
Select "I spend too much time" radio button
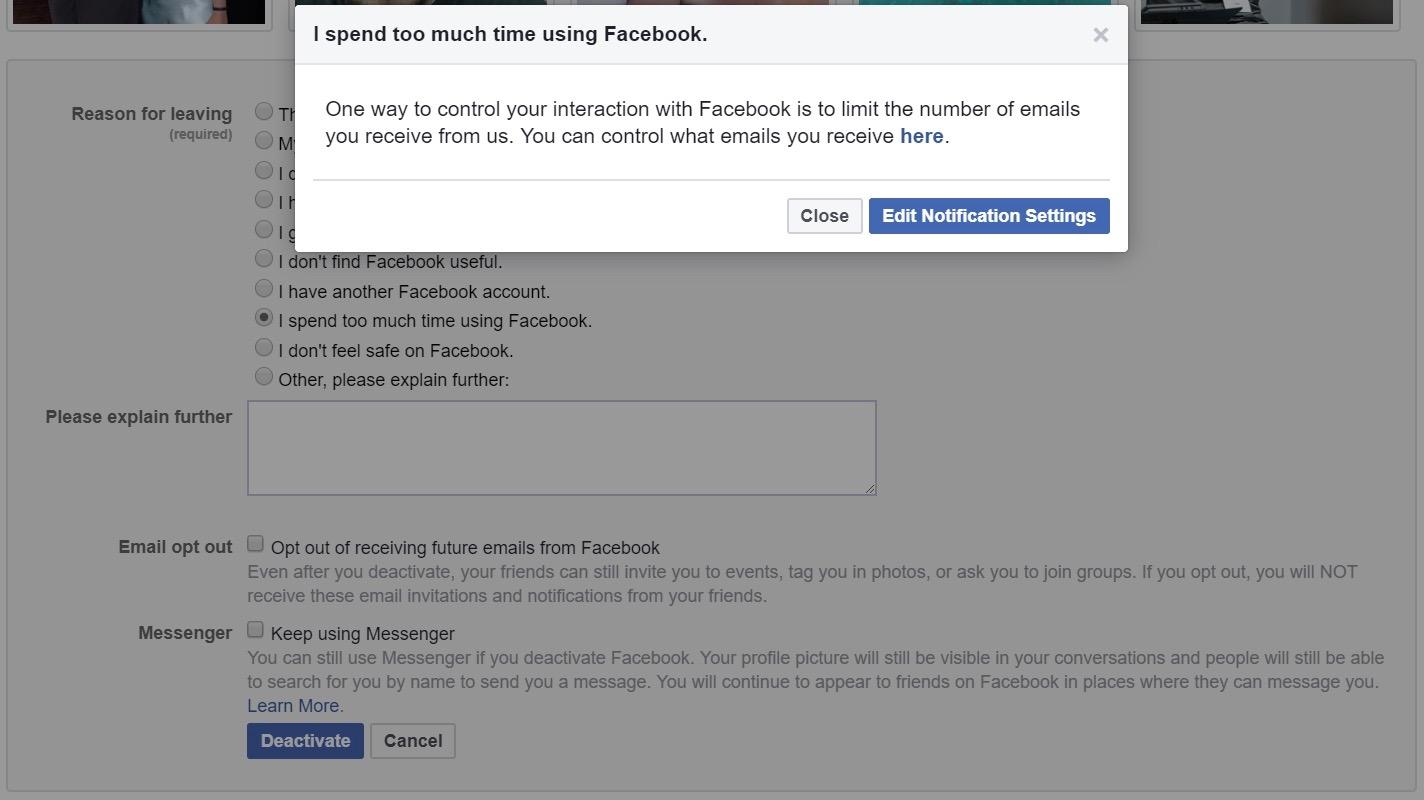264,318
